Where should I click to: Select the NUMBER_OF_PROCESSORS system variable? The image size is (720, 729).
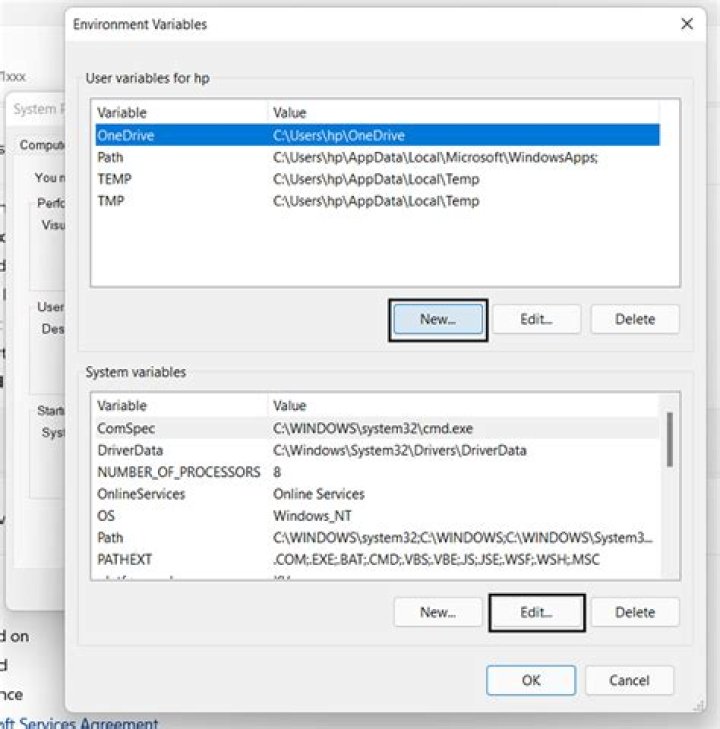tap(377, 472)
